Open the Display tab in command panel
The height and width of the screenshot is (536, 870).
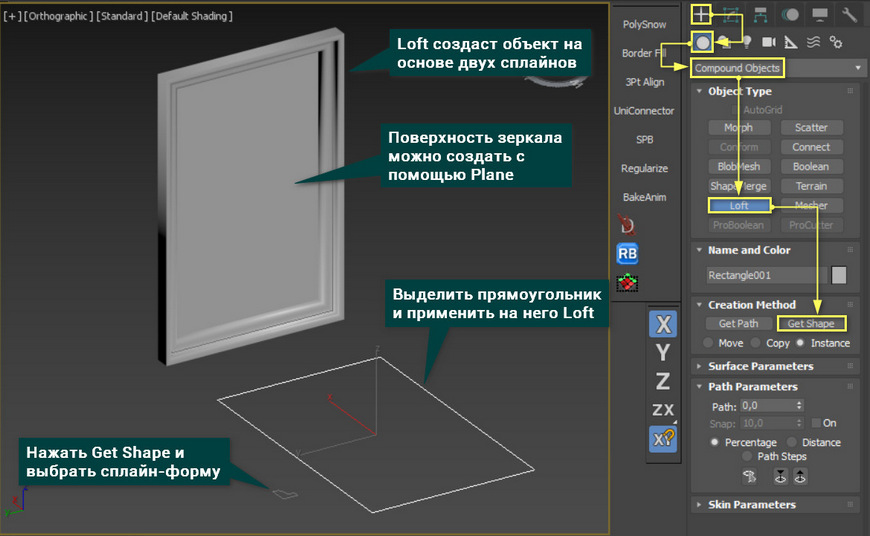(x=820, y=15)
